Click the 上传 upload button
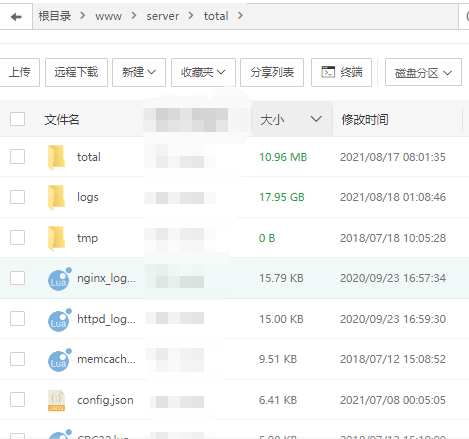 pyautogui.click(x=19, y=72)
